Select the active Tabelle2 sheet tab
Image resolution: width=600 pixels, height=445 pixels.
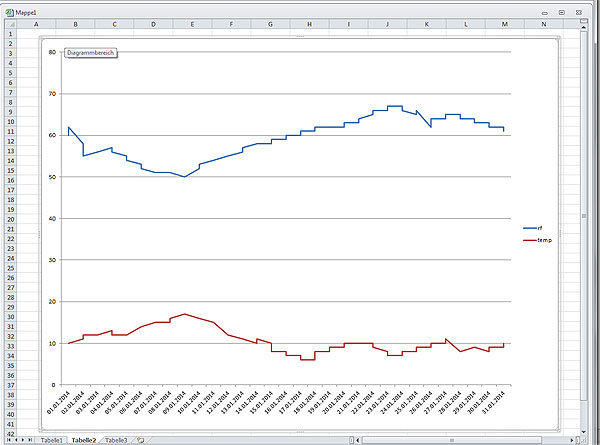(83, 440)
